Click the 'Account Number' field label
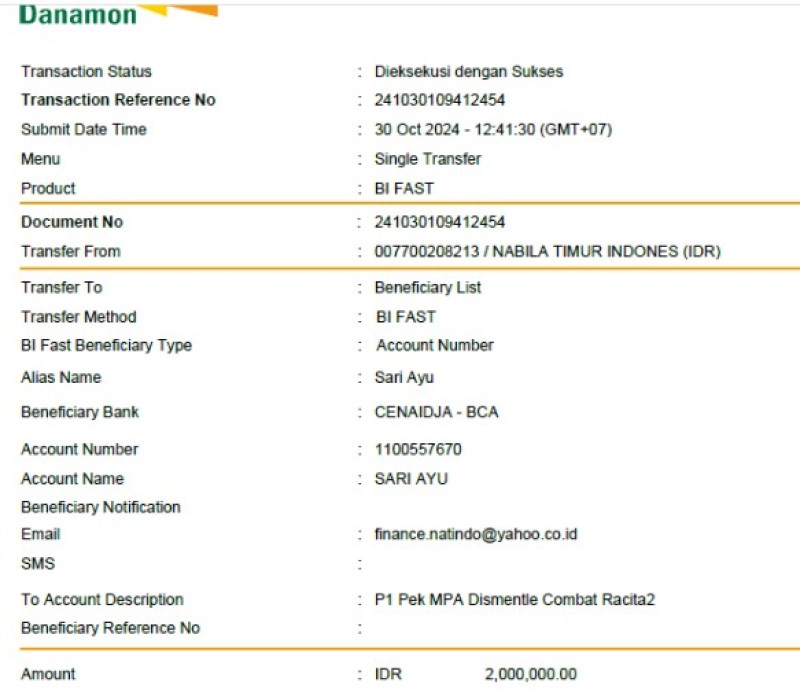Image resolution: width=800 pixels, height=693 pixels. point(80,450)
